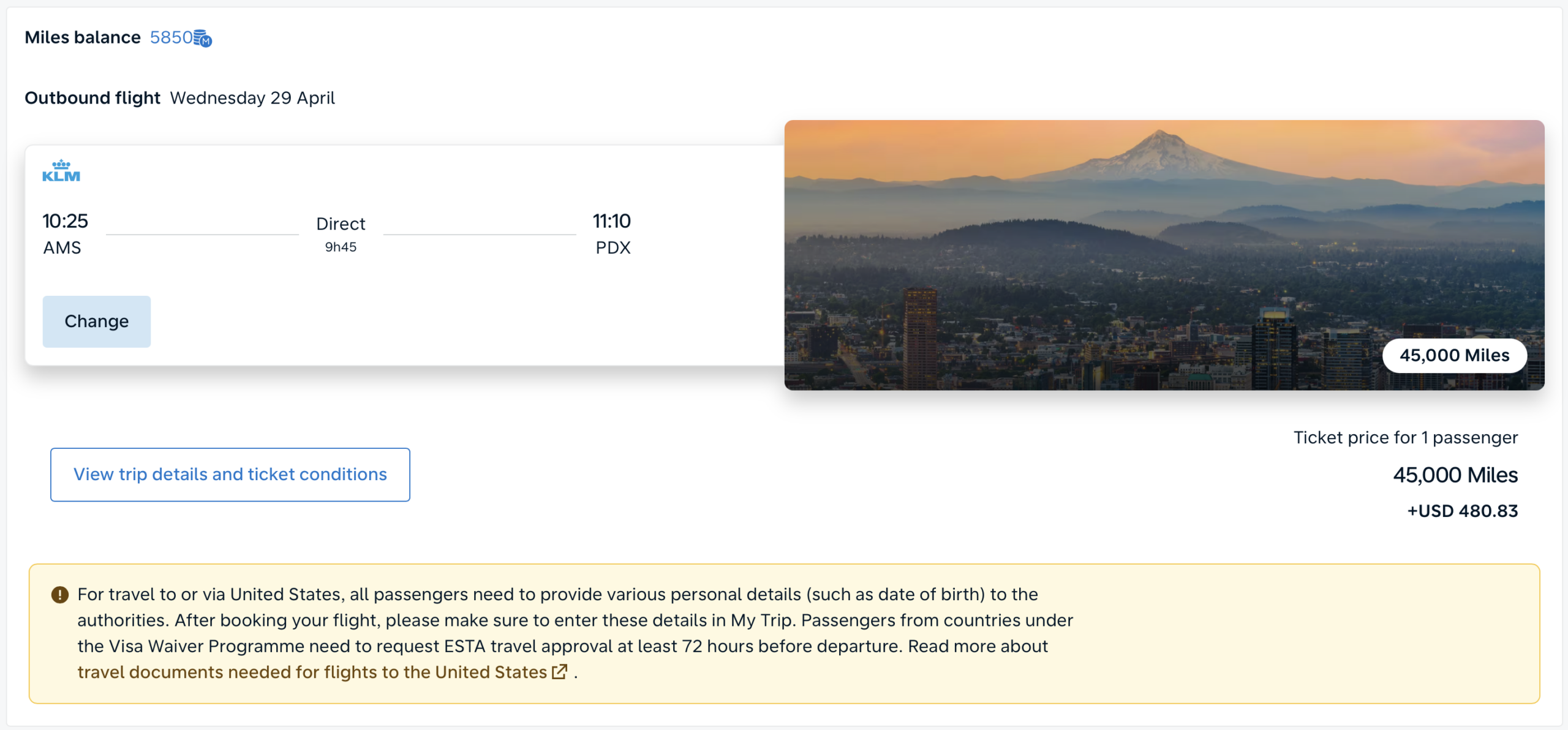This screenshot has width=1568, height=730.
Task: Click the PDX arrival airport code
Action: tap(612, 248)
